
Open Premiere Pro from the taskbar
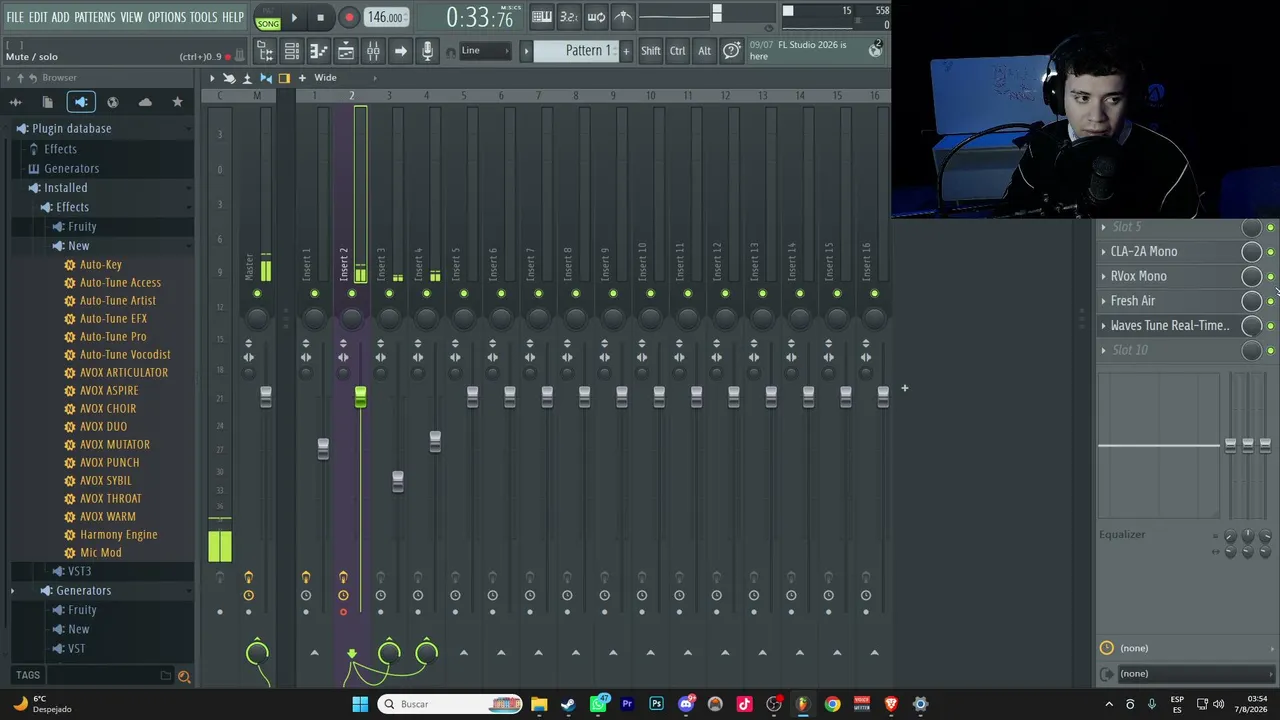click(627, 704)
